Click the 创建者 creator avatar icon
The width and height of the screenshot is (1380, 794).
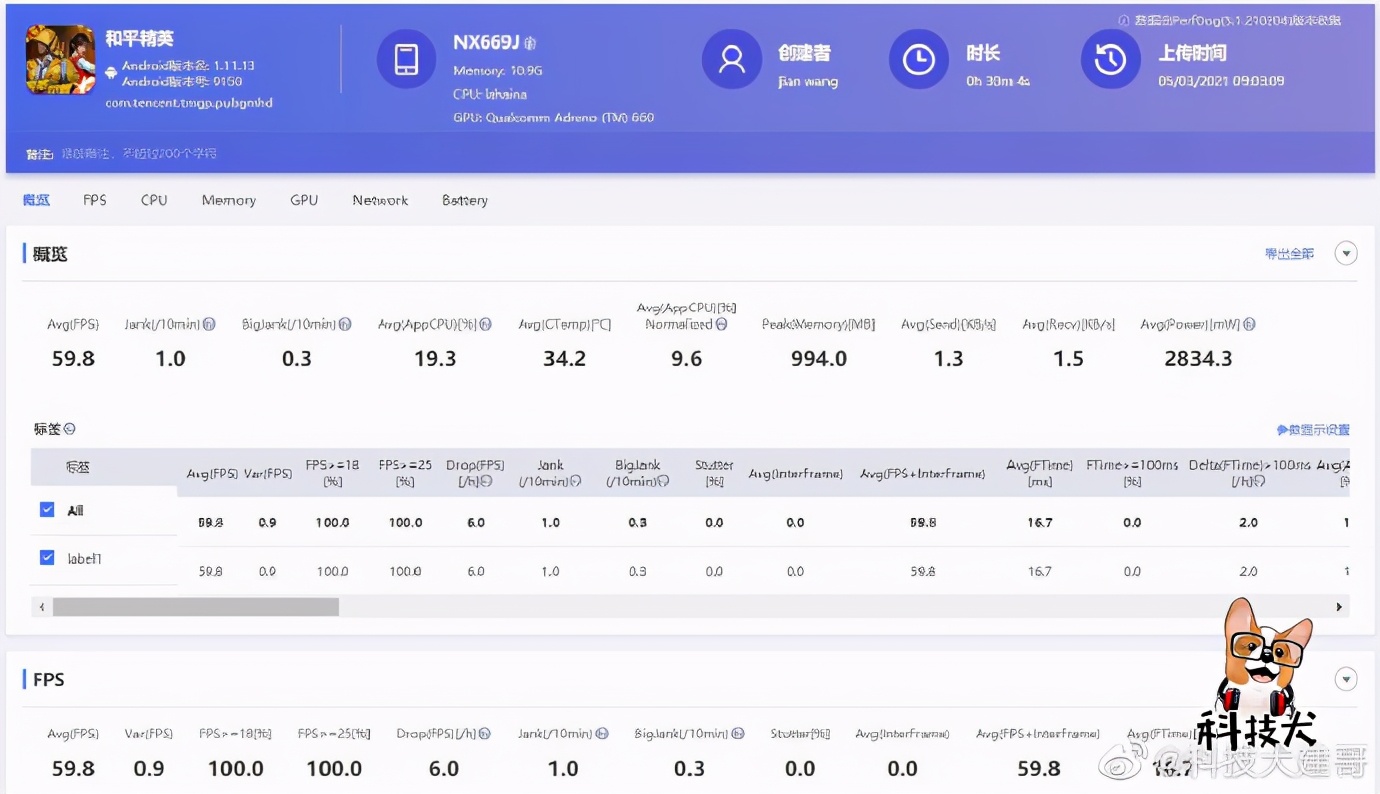731,59
